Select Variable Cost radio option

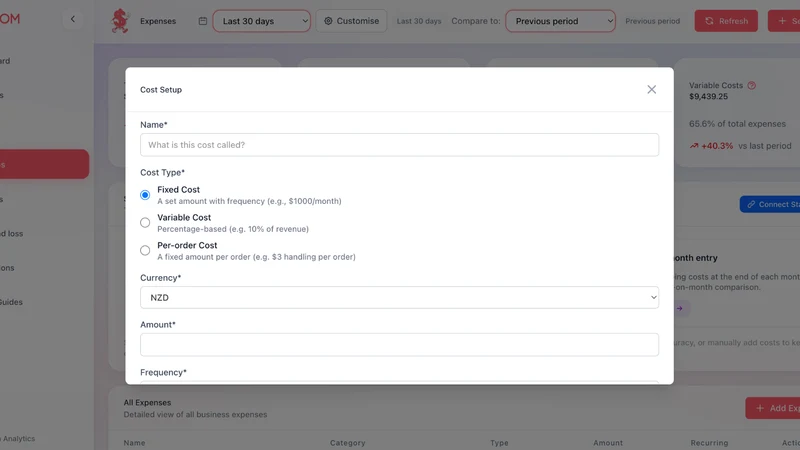coord(145,222)
